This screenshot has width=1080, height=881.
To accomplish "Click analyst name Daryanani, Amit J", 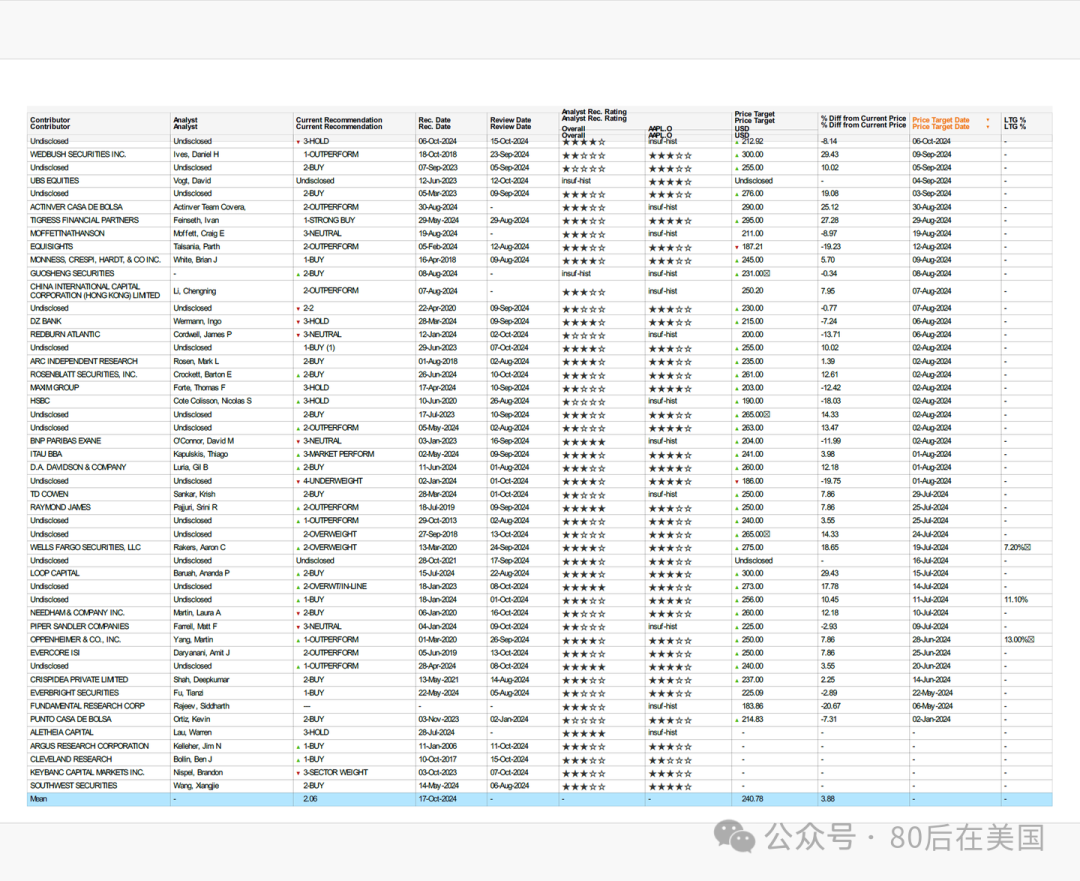I will point(202,653).
